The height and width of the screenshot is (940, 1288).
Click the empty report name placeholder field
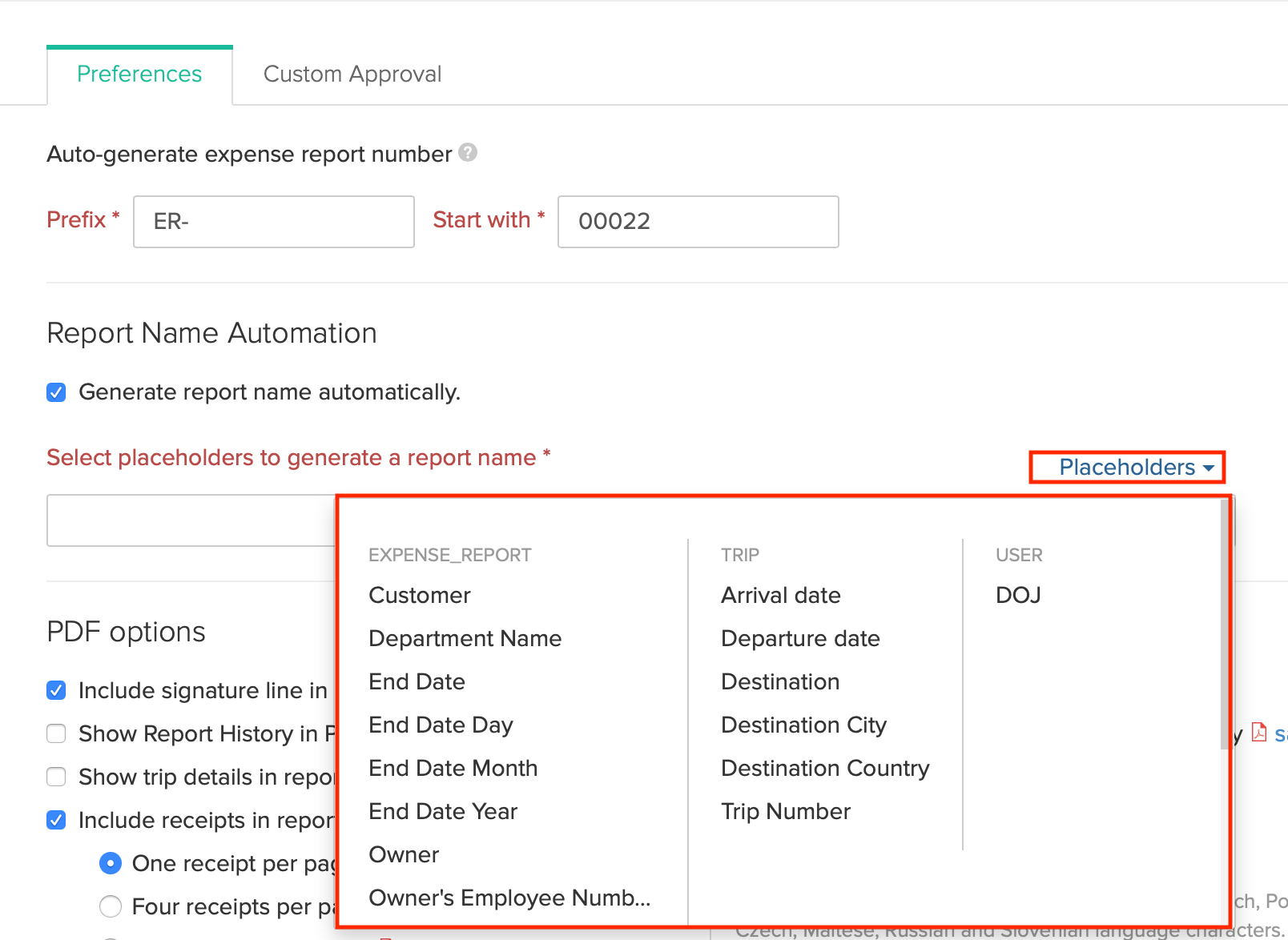184,520
